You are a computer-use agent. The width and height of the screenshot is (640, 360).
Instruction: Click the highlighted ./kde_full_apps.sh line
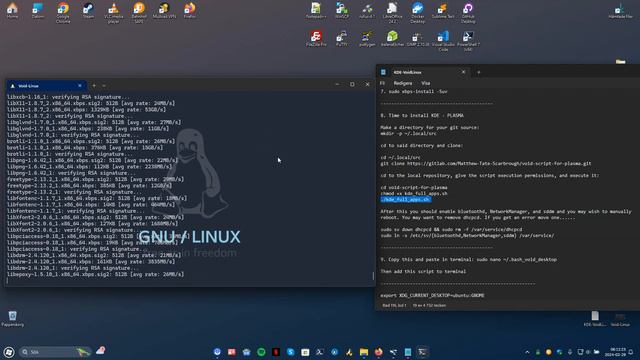[405, 199]
